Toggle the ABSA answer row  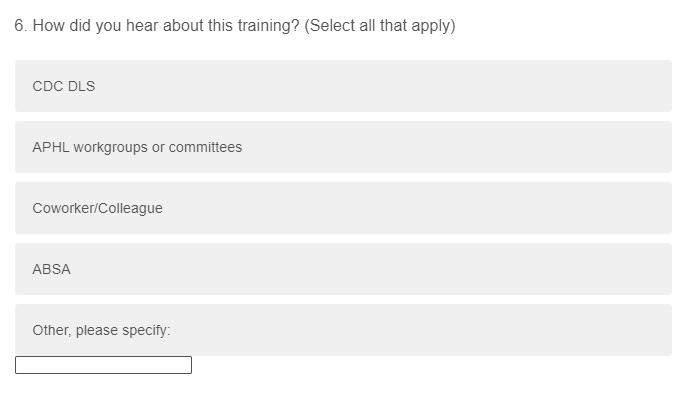pyautogui.click(x=343, y=269)
